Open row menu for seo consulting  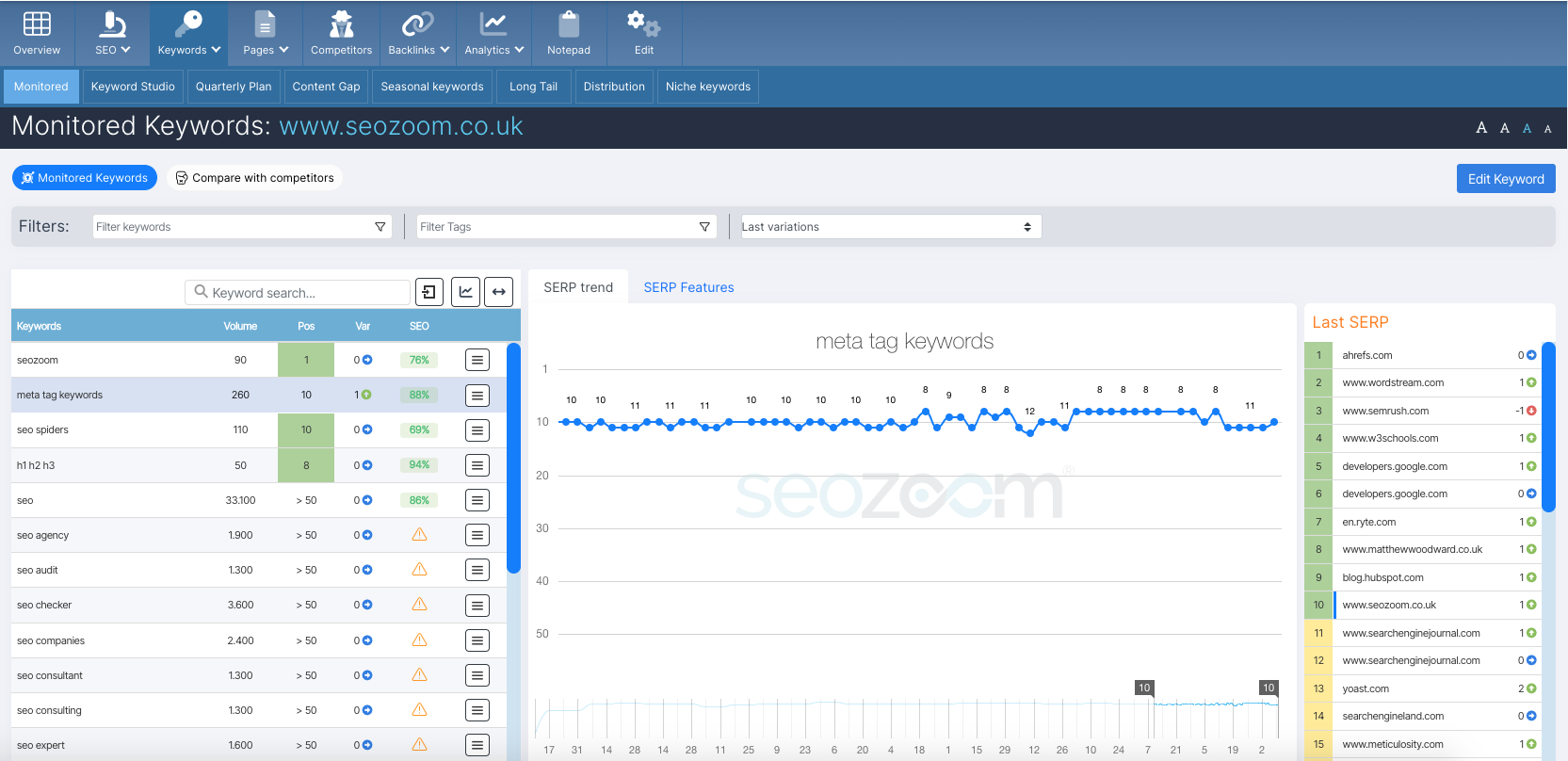point(477,710)
